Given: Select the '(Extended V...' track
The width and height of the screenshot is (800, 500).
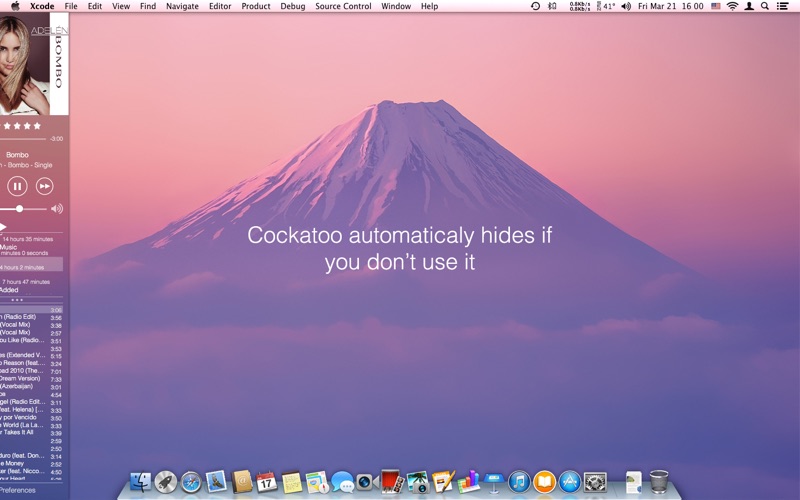Looking at the screenshot, I should pyautogui.click(x=31, y=356).
